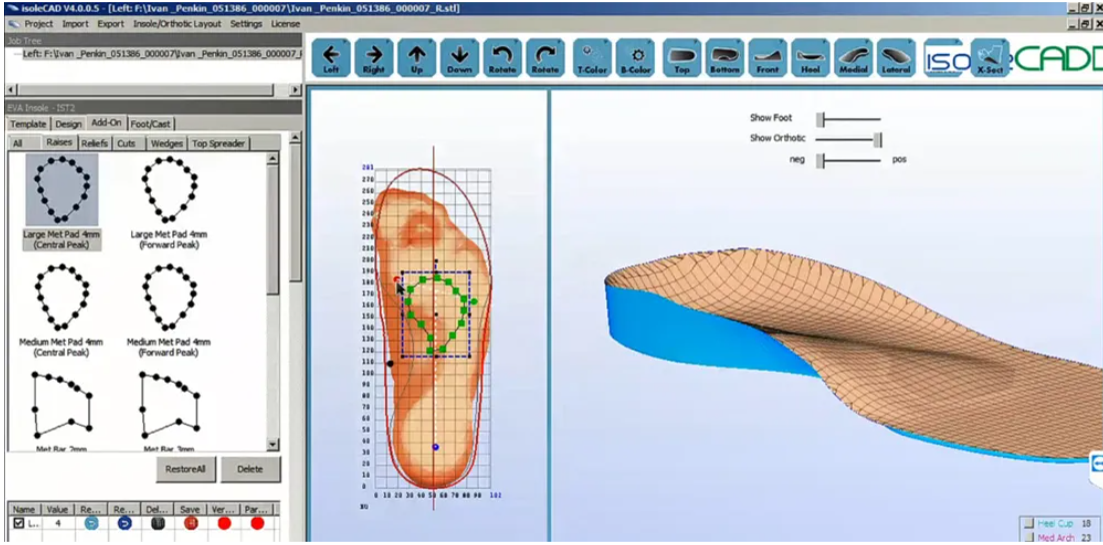
Task: Show the Heel view of the orthotic
Action: coord(810,58)
